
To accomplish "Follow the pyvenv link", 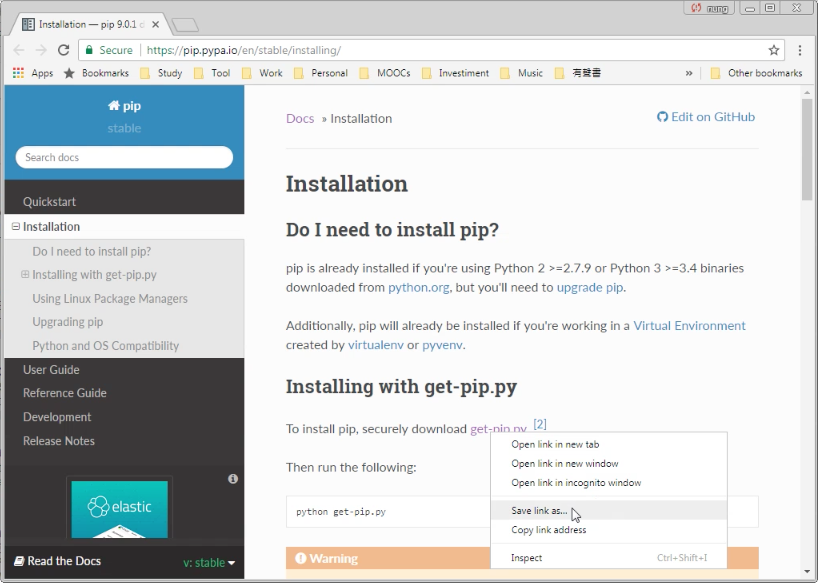I will (x=442, y=345).
